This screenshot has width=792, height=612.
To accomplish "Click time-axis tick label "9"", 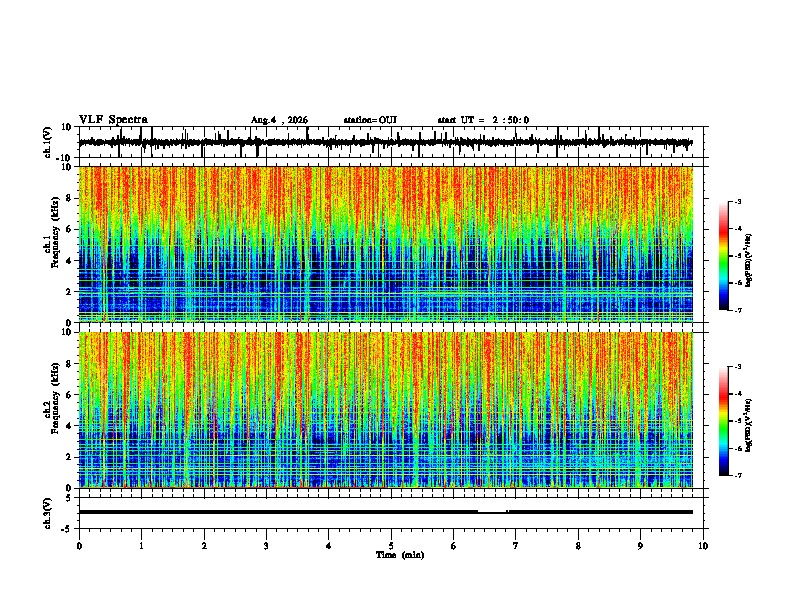I will pyautogui.click(x=640, y=546).
